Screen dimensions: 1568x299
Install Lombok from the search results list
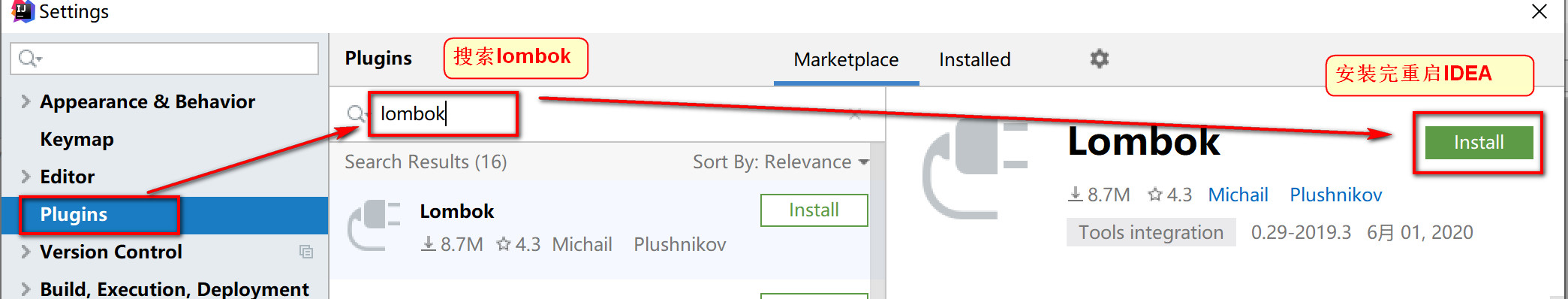pyautogui.click(x=814, y=210)
